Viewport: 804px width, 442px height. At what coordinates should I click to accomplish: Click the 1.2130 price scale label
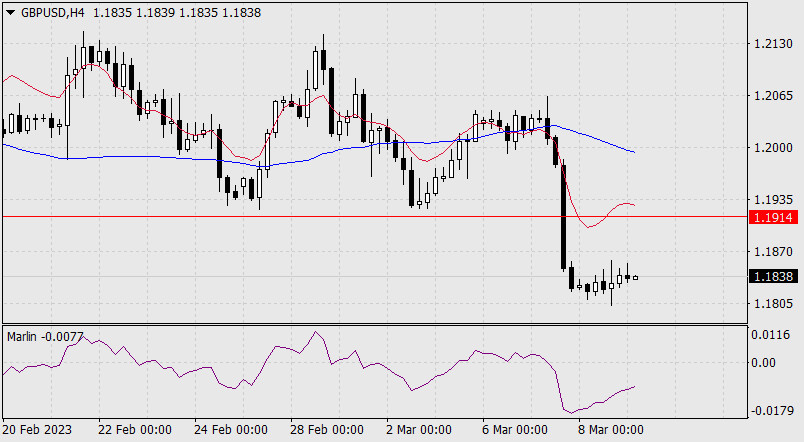click(773, 44)
